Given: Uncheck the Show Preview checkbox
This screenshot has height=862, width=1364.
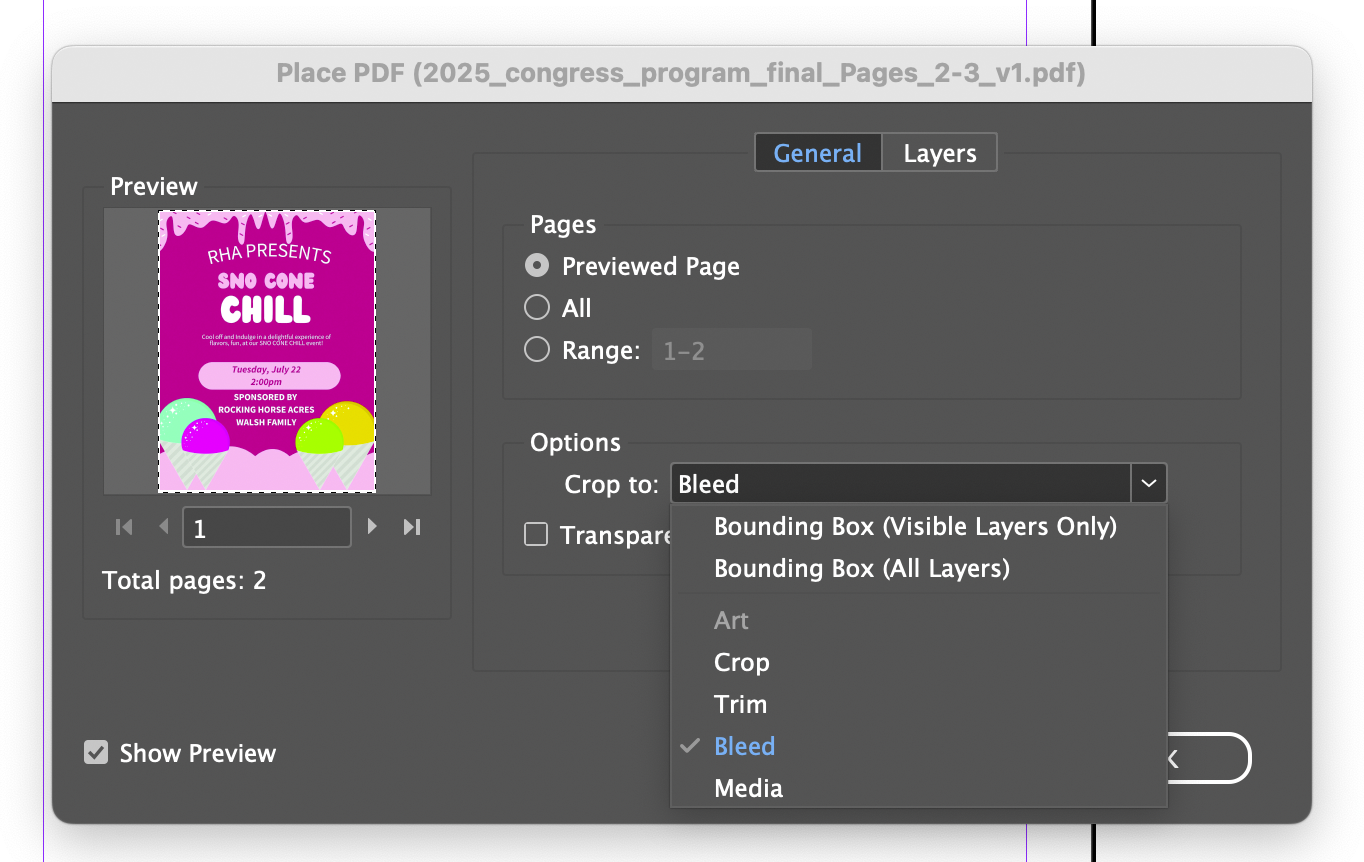Looking at the screenshot, I should (95, 752).
